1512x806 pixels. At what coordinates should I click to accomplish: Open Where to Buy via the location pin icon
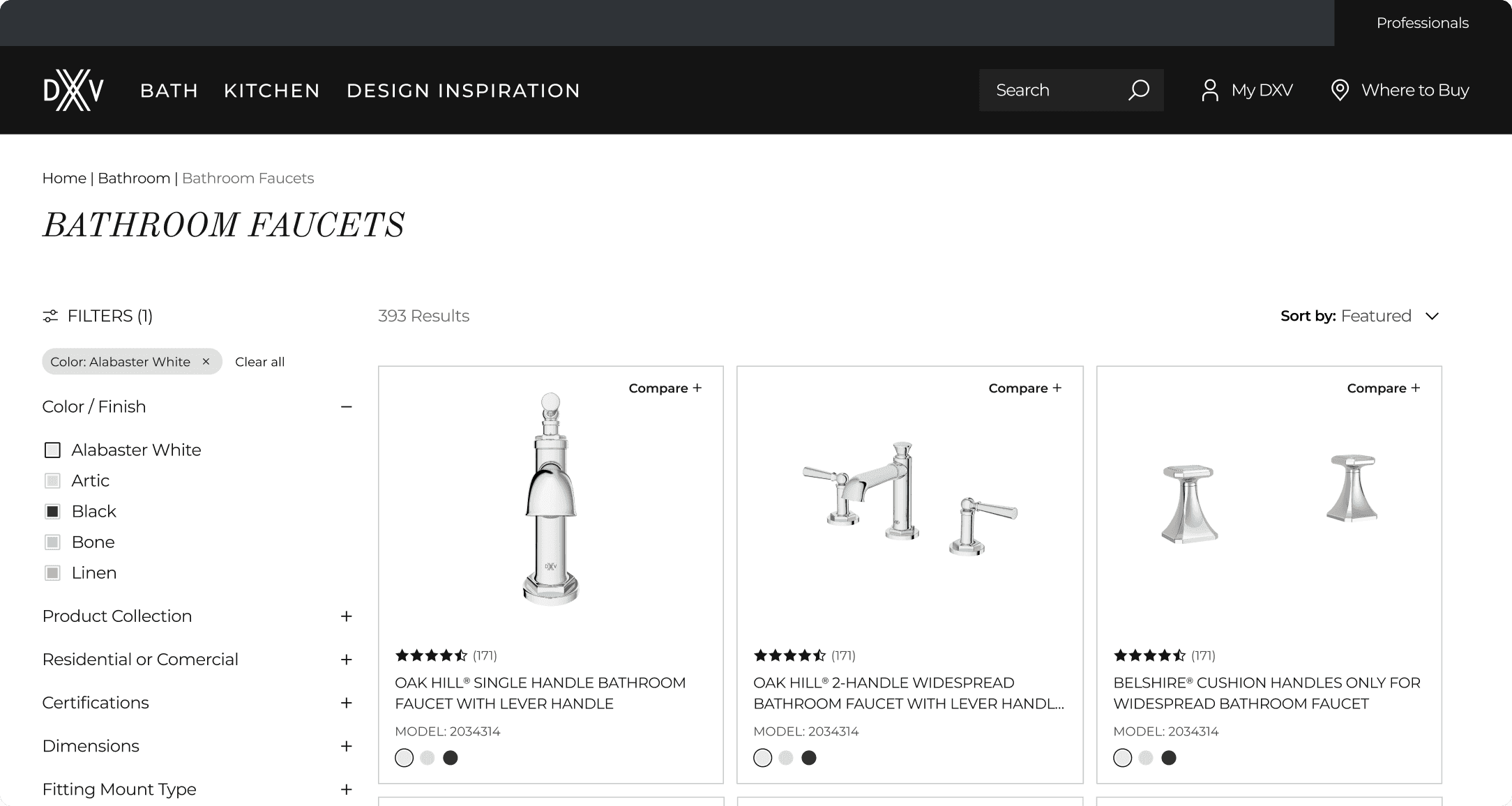click(x=1339, y=90)
